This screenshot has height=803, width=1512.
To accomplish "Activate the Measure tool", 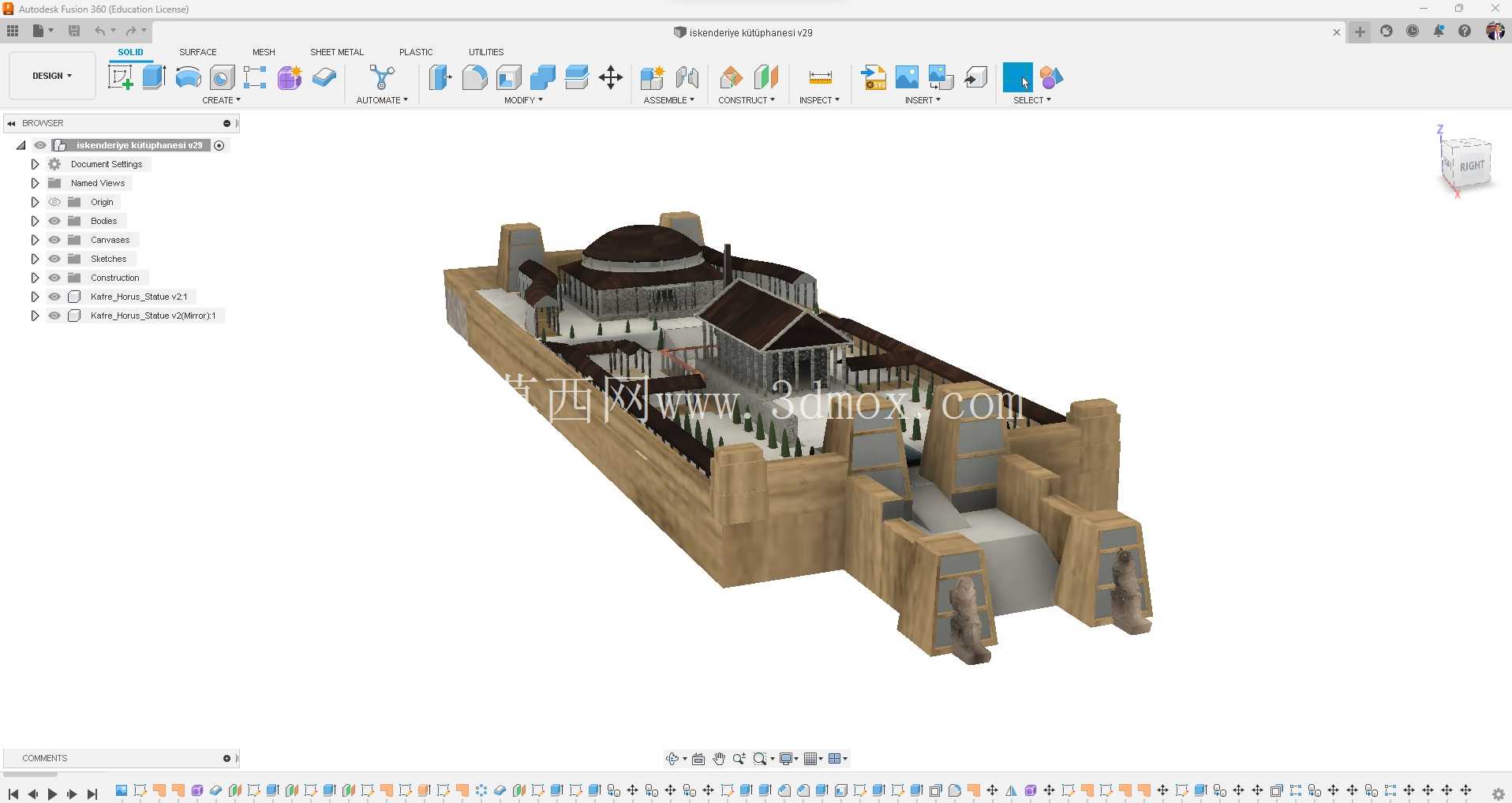I will [821, 77].
